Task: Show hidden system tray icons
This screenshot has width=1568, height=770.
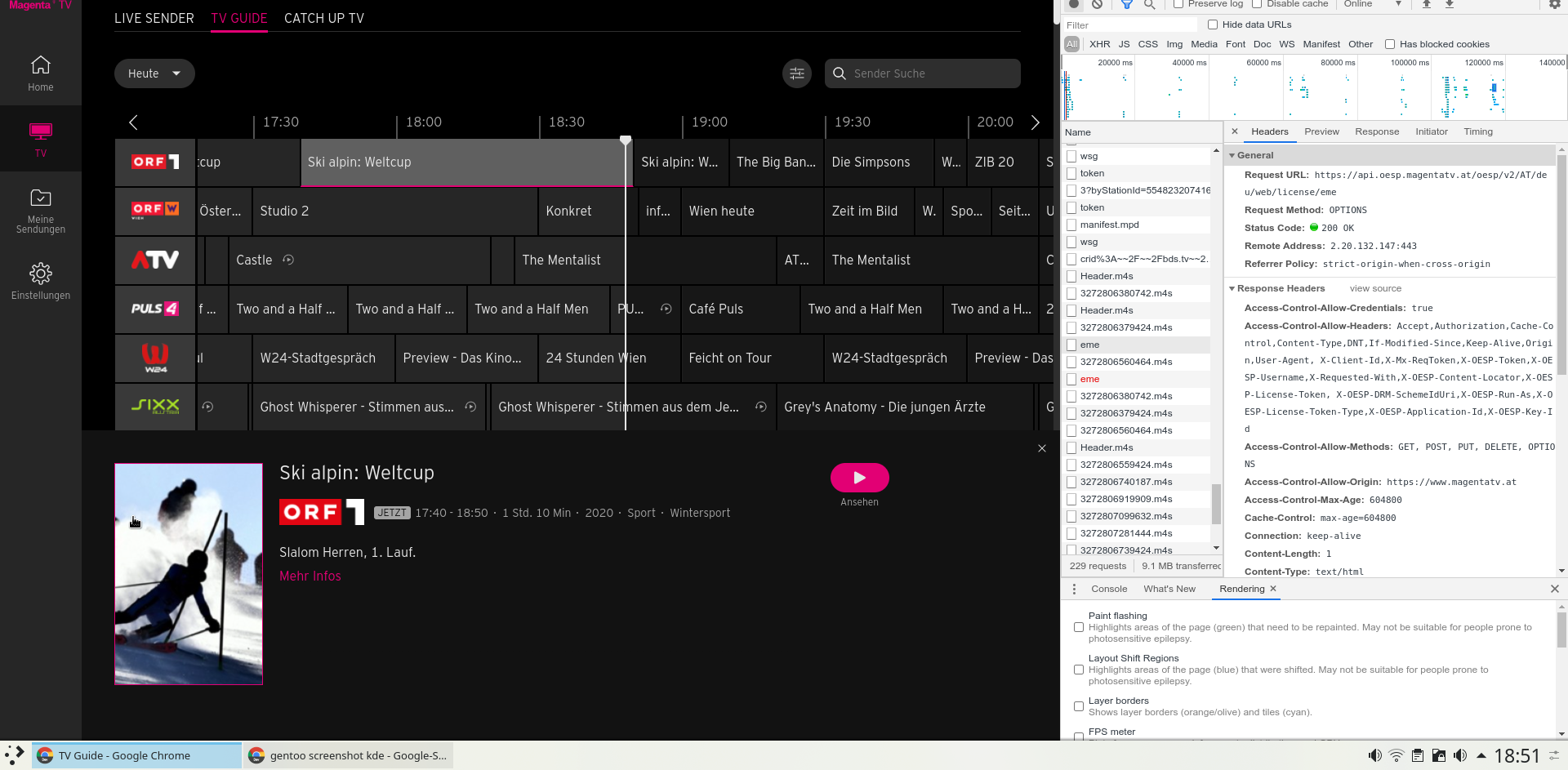Action: point(1481,755)
